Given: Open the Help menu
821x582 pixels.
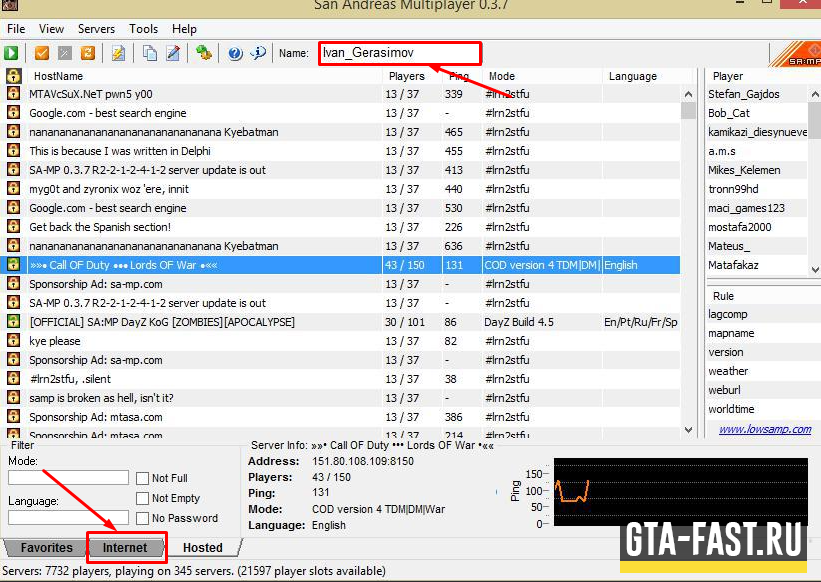Looking at the screenshot, I should pos(184,29).
